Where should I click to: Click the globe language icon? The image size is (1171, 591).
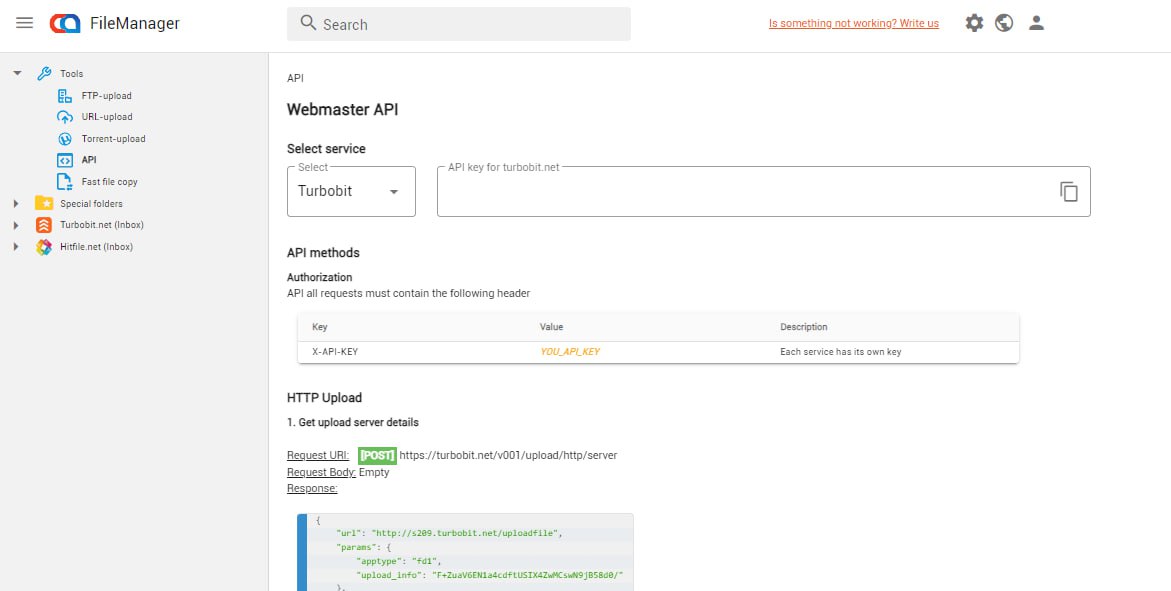[x=1004, y=23]
